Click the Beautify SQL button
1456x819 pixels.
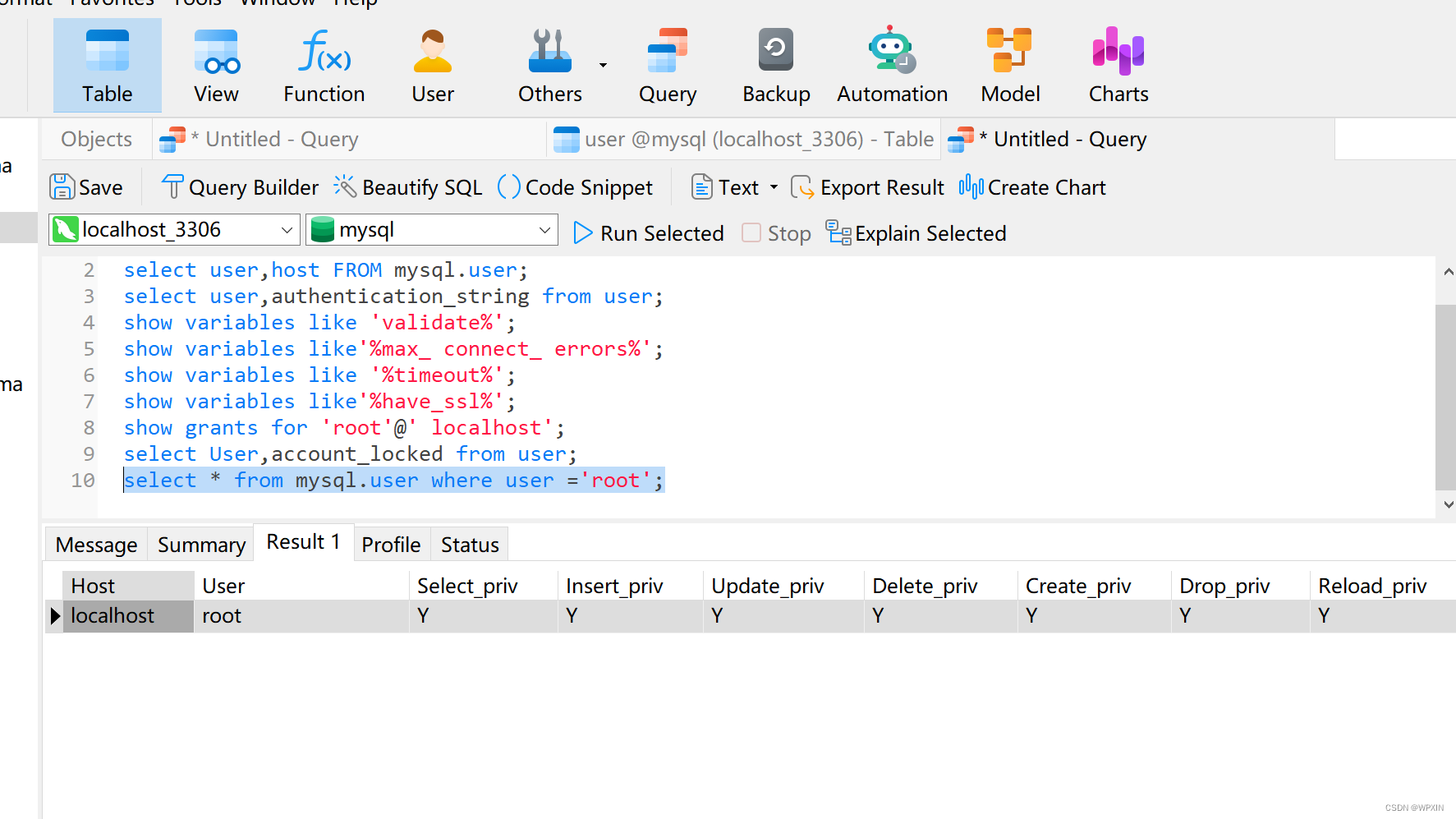pyautogui.click(x=407, y=186)
